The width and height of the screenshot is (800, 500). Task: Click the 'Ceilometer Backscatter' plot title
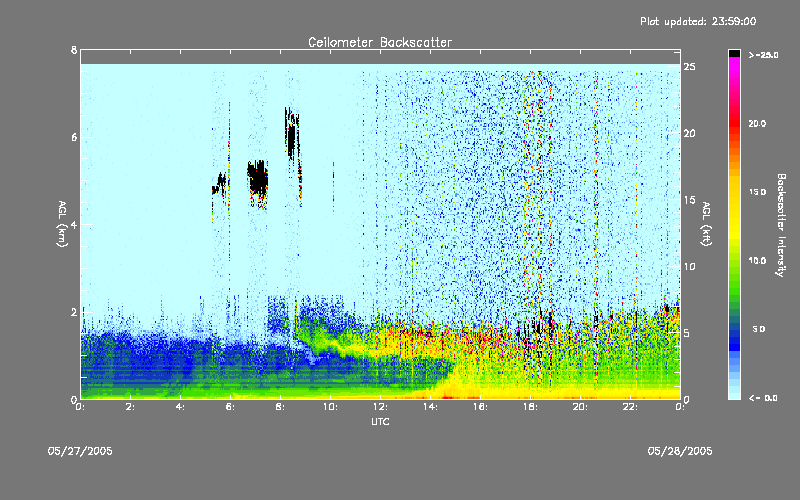point(380,42)
